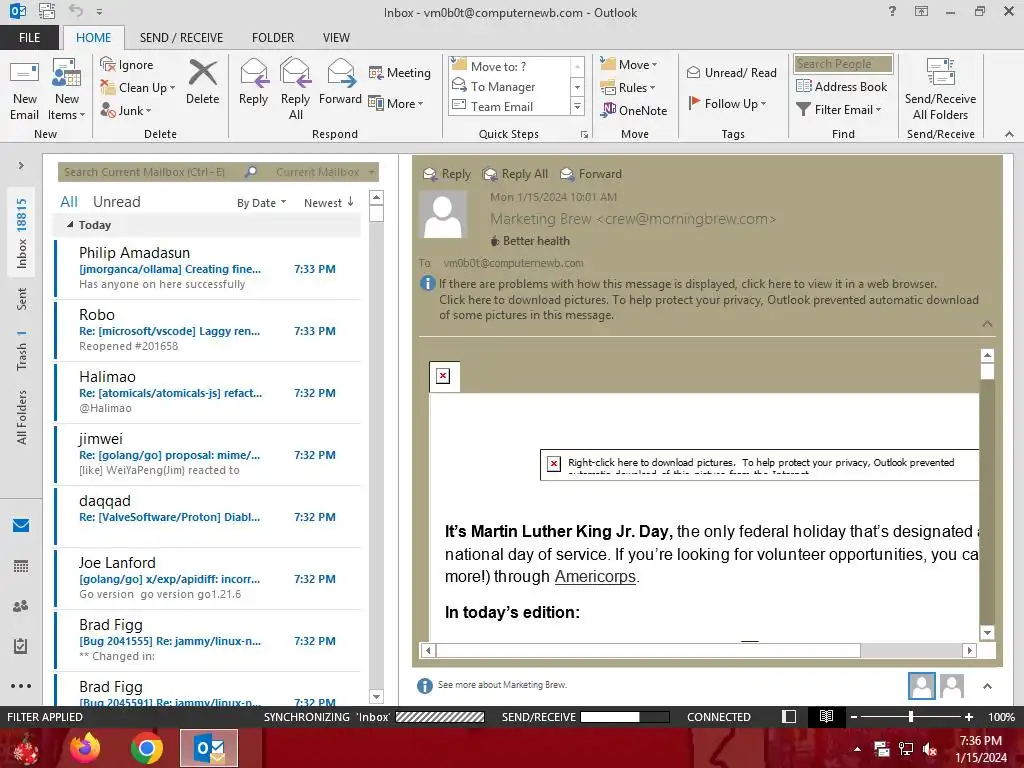
Task: Click the ribbon Forward icon
Action: (x=340, y=83)
